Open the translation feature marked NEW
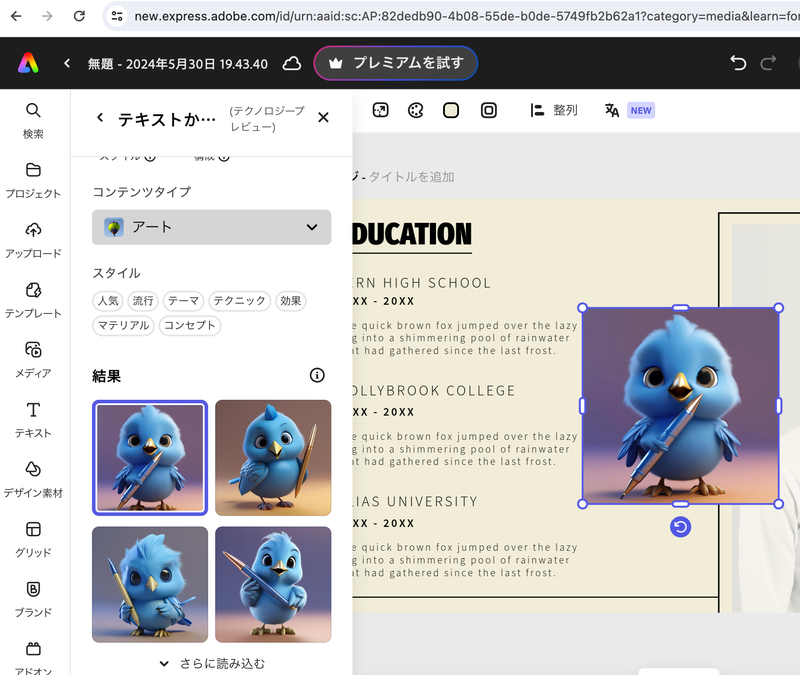800x675 pixels. [617, 110]
